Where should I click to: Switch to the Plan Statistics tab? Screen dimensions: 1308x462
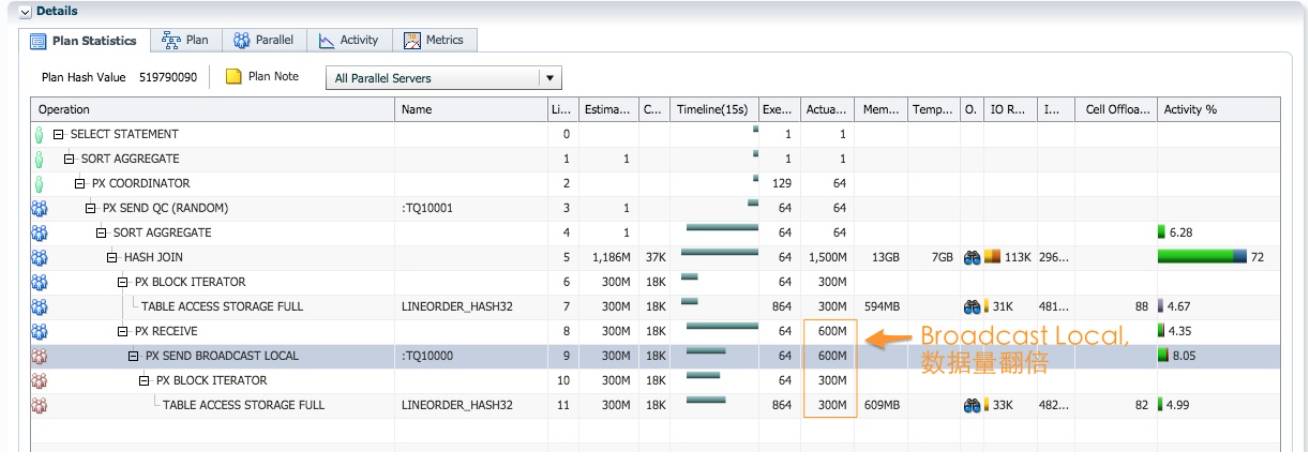(84, 41)
